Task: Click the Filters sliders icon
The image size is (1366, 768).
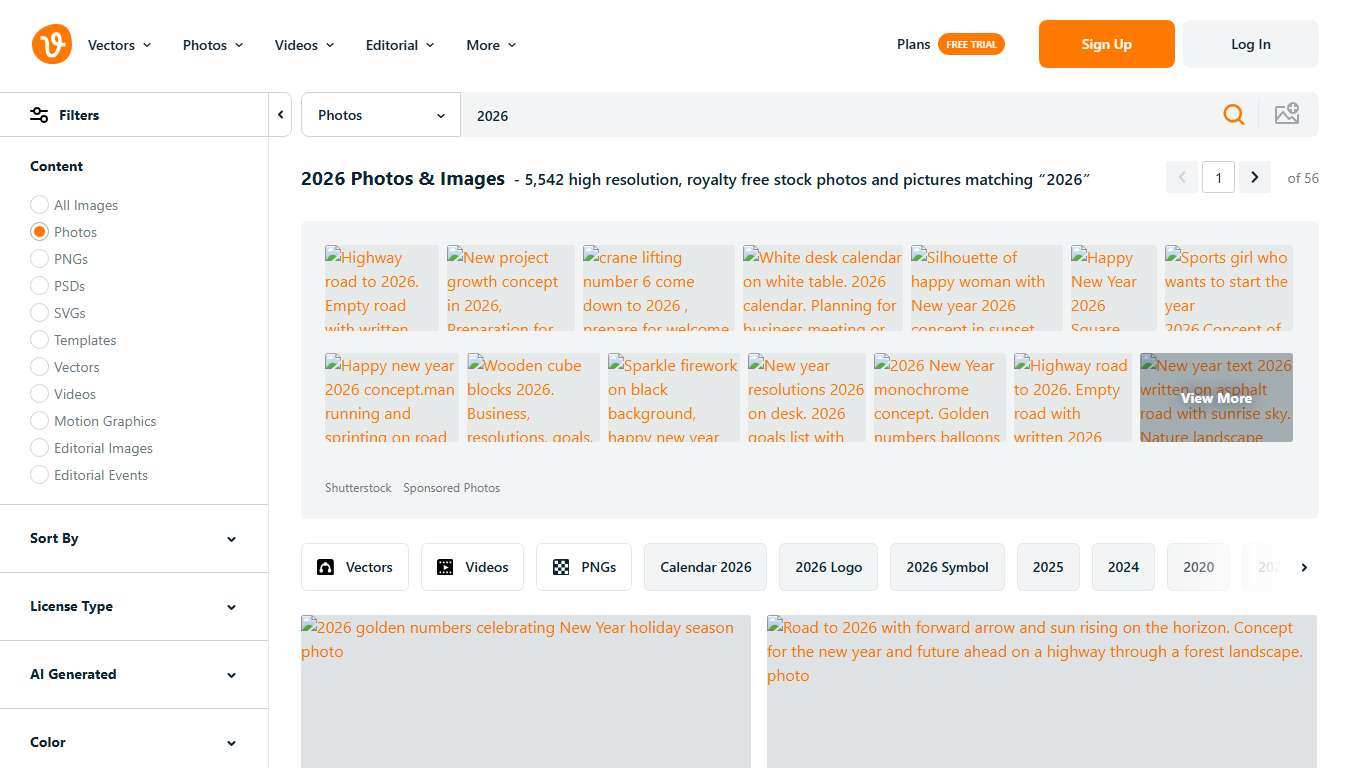Action: tap(39, 115)
